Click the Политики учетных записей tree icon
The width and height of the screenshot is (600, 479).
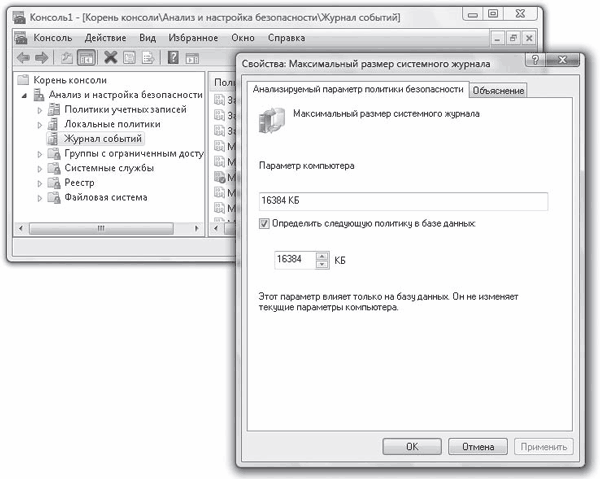pyautogui.click(x=54, y=109)
